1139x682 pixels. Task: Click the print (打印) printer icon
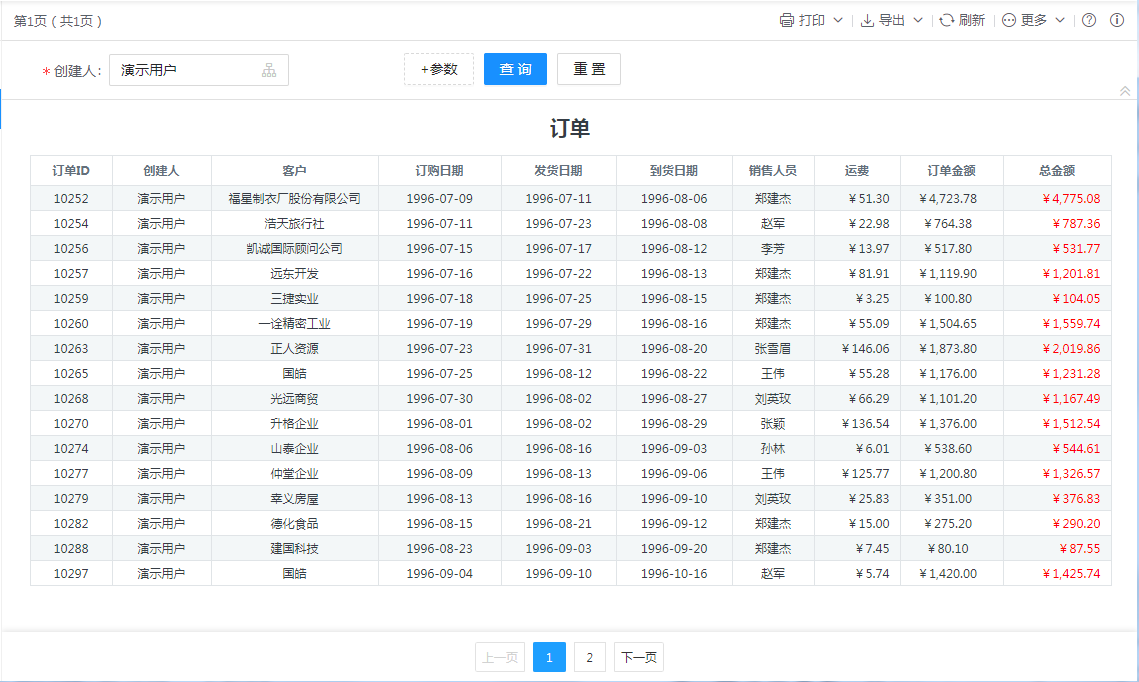tap(787, 20)
